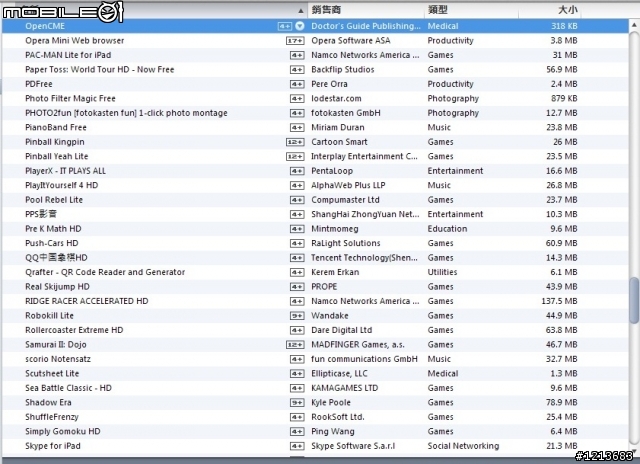The height and width of the screenshot is (464, 640).
Task: Click the vertical scrollbar thumb
Action: pos(634,300)
